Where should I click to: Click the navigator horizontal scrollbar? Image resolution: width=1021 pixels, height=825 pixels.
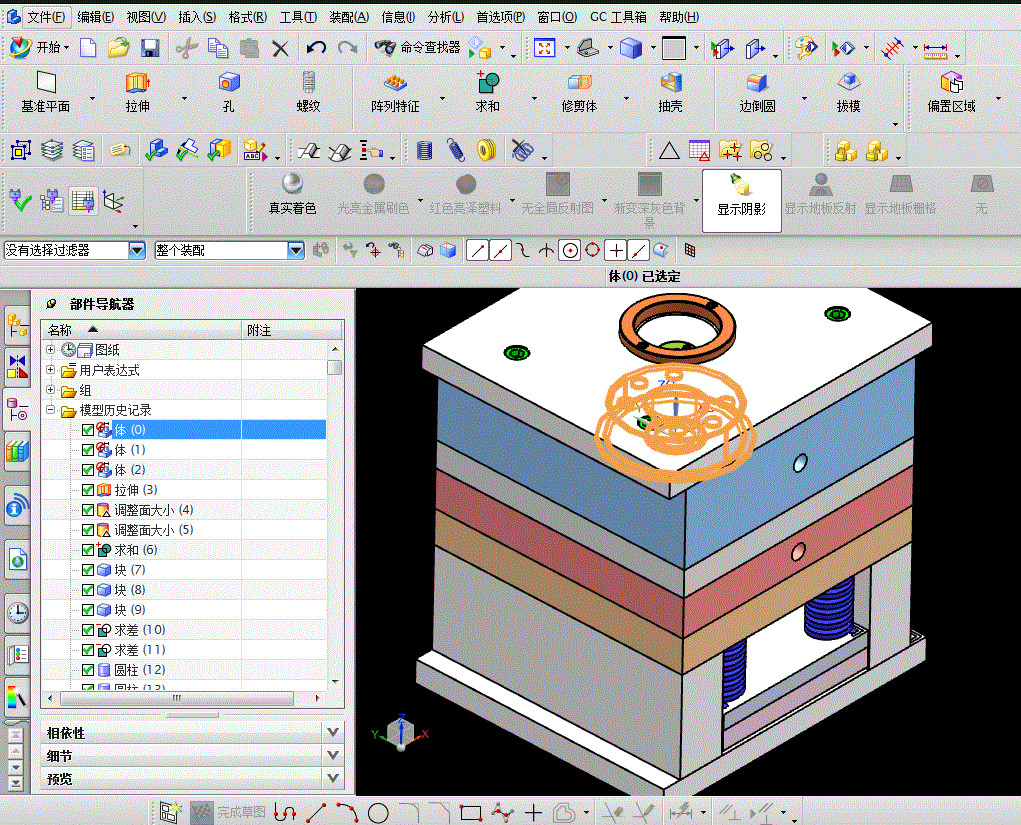click(x=177, y=698)
